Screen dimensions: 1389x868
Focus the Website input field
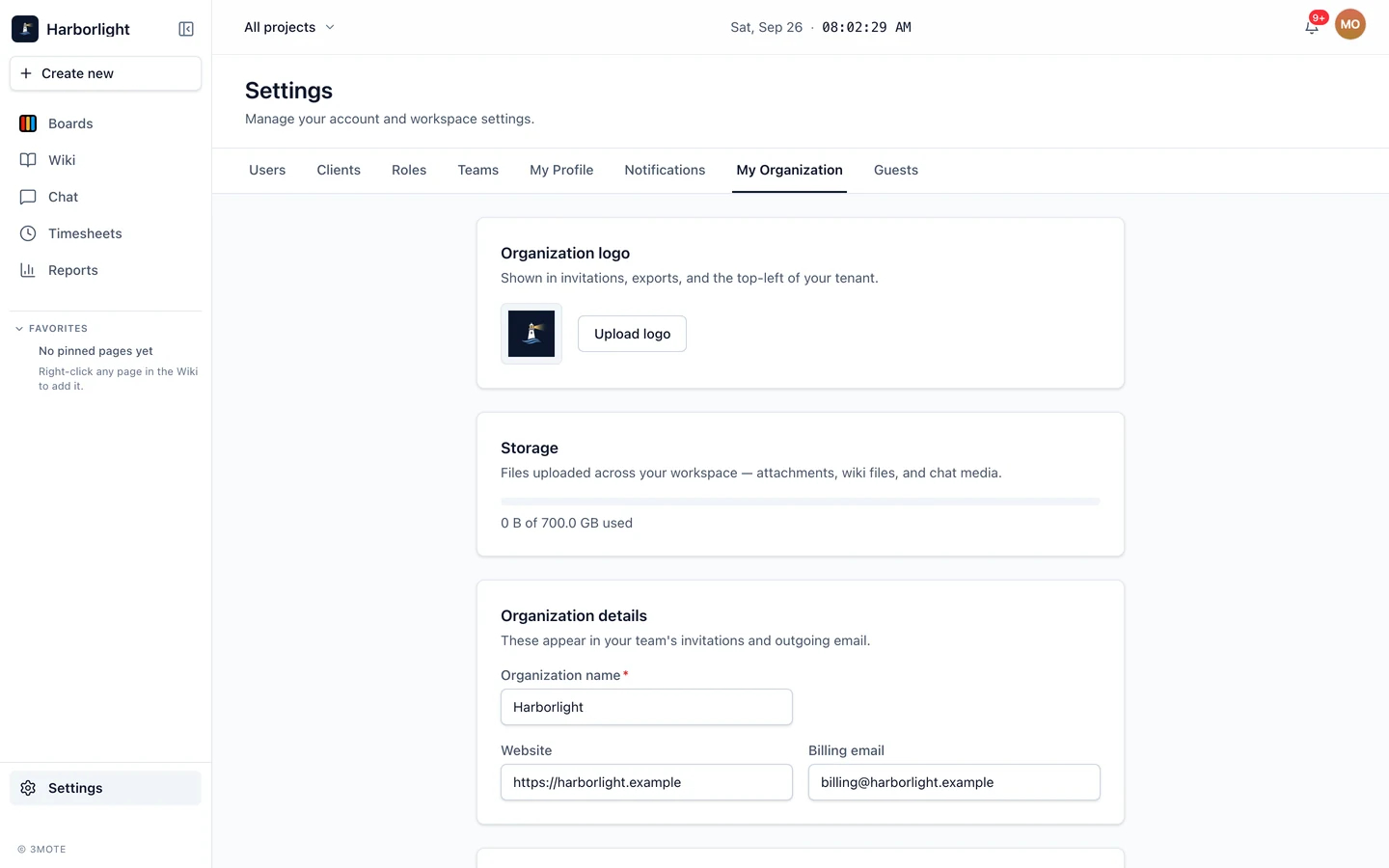click(x=646, y=782)
